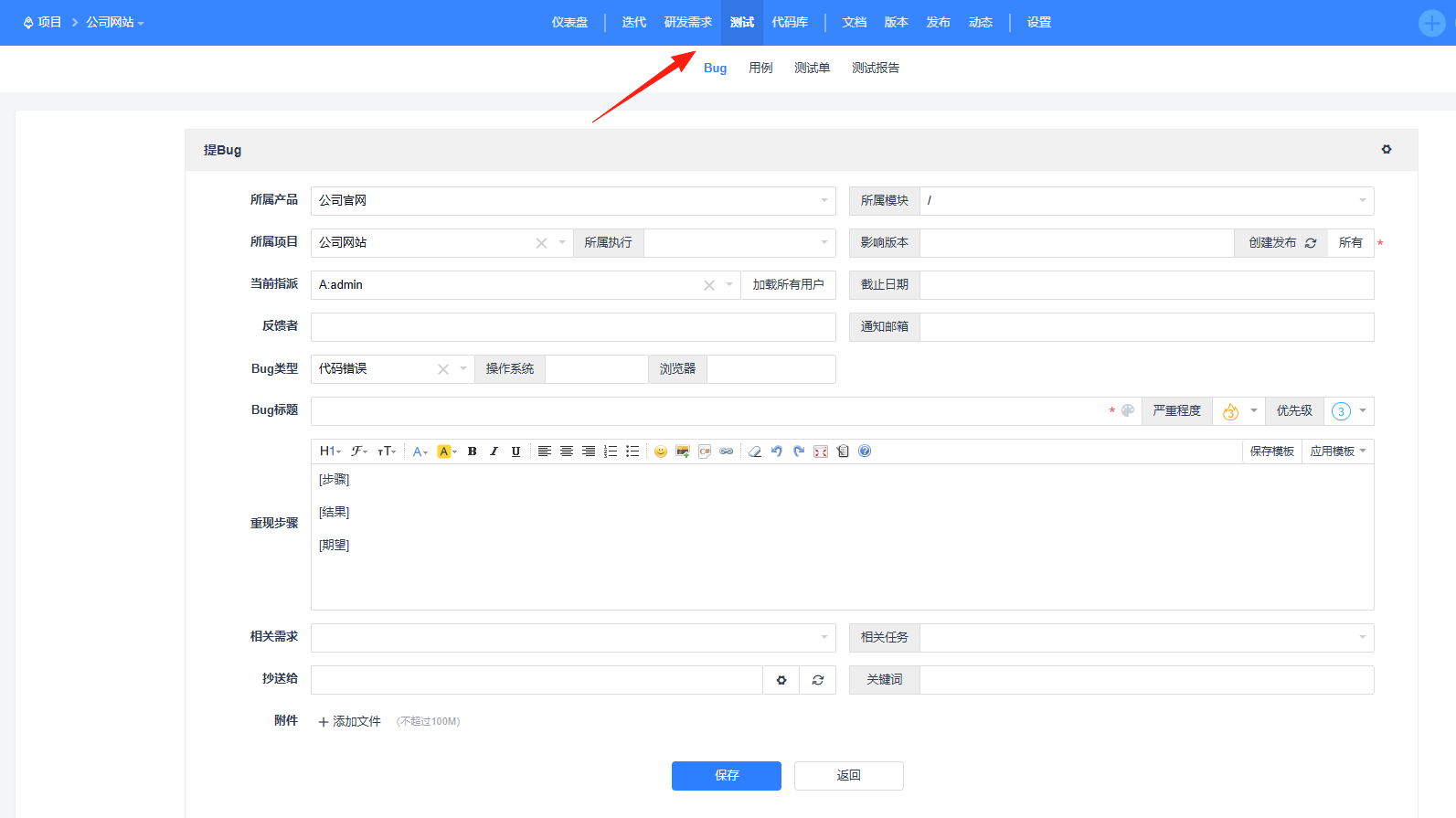The height and width of the screenshot is (818, 1456).
Task: Go to the 迭代 tab
Action: tap(634, 22)
